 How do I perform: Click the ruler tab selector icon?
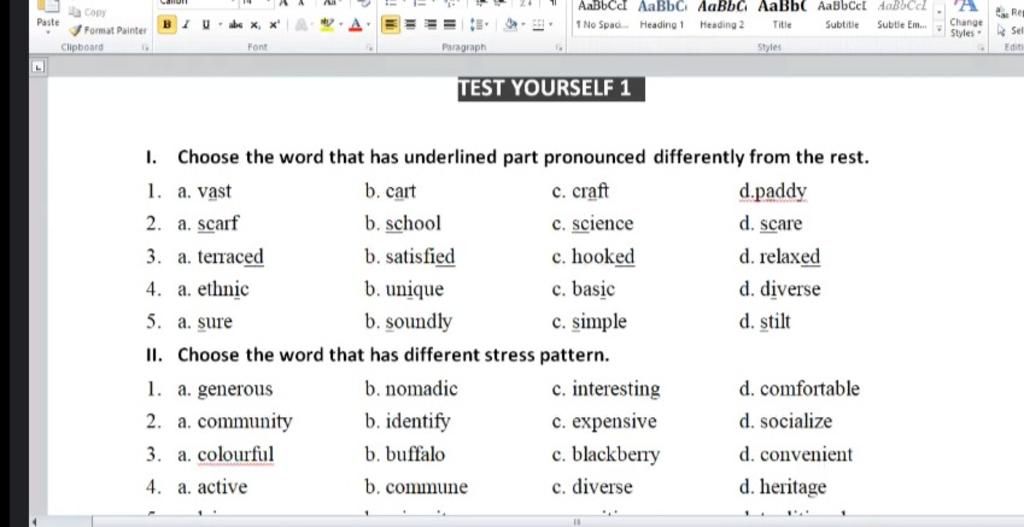tap(39, 67)
